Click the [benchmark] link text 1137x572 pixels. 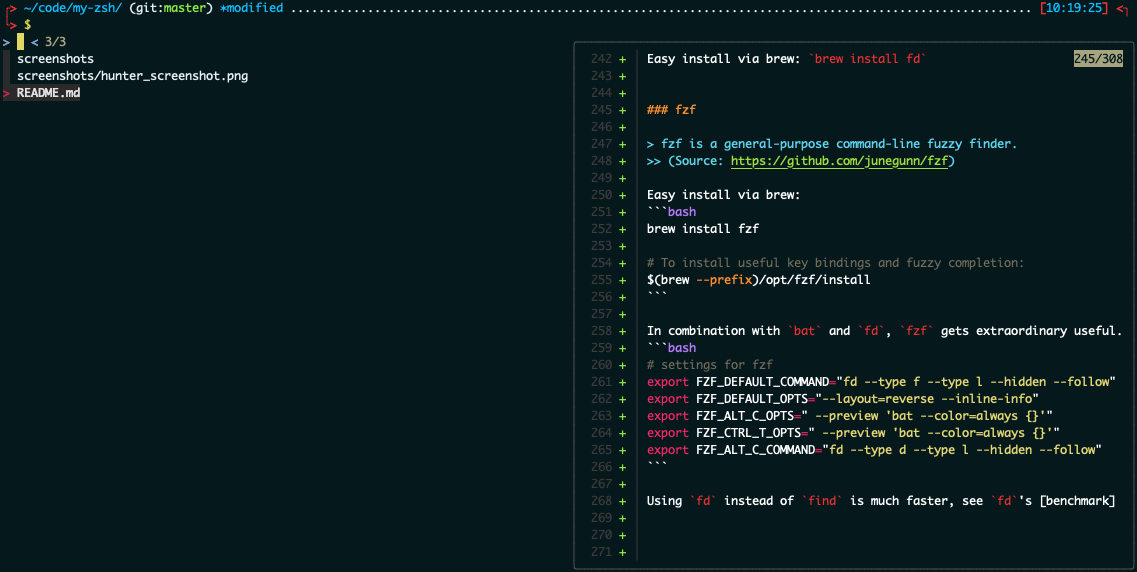click(x=1077, y=501)
